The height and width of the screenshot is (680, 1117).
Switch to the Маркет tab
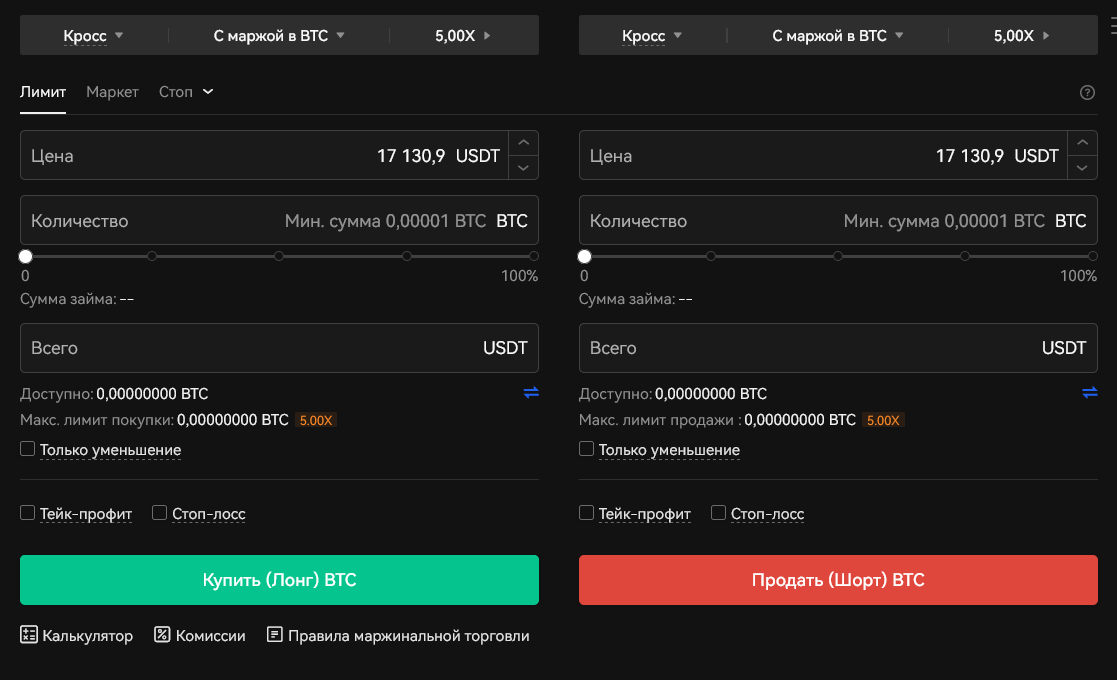click(112, 91)
